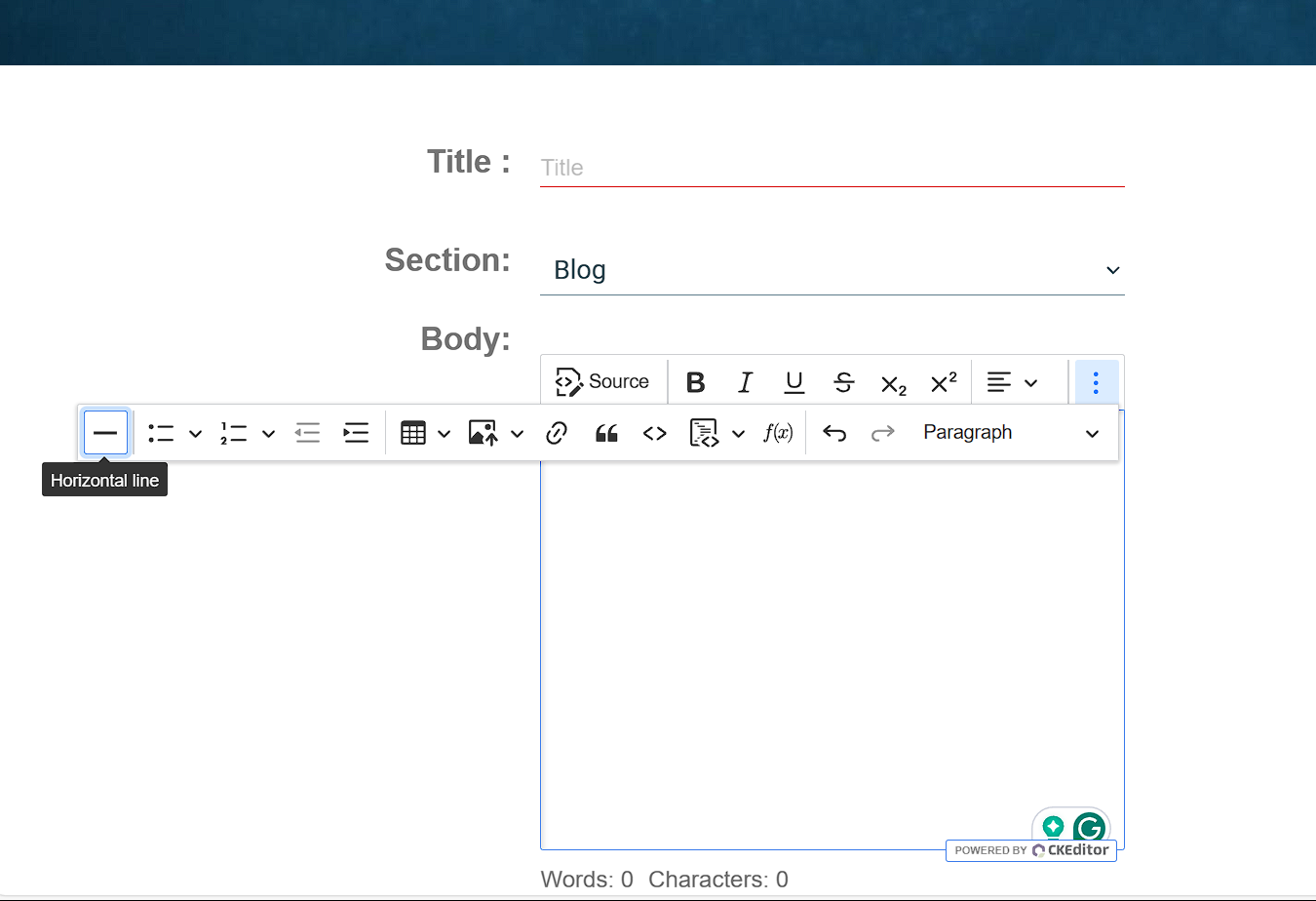Undo the last edit
This screenshot has height=901, width=1316.
[834, 432]
